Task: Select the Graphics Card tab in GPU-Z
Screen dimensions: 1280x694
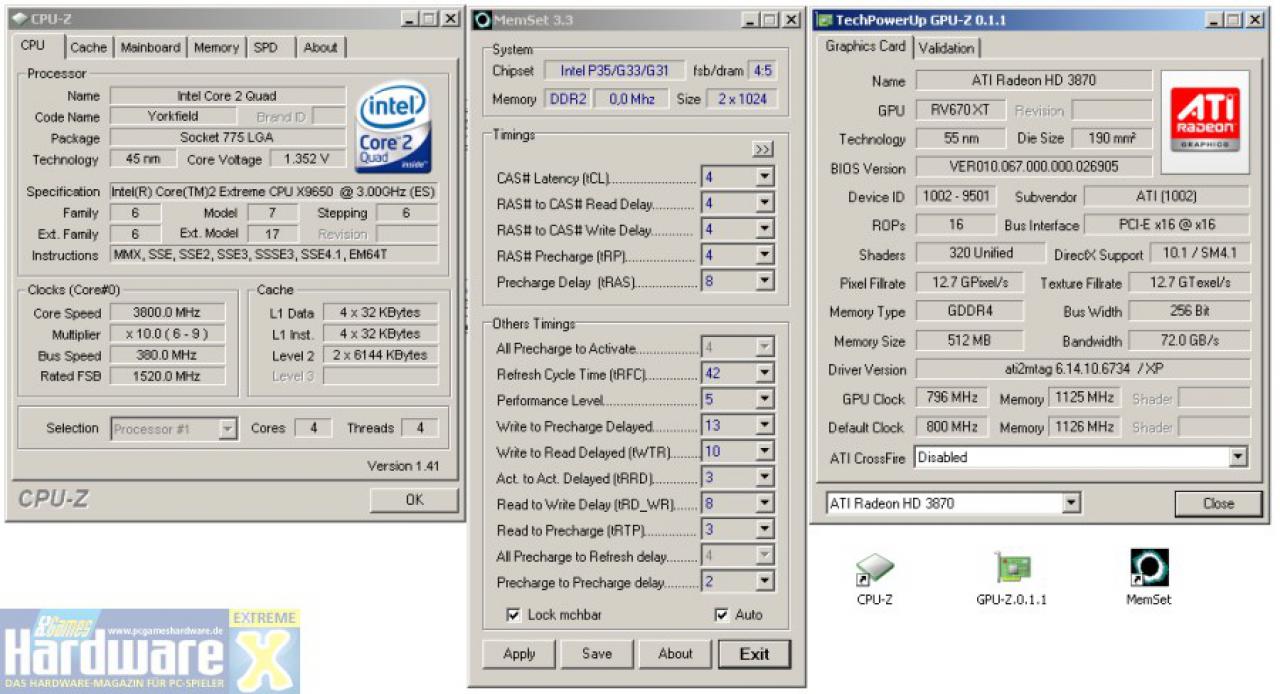Action: 865,46
